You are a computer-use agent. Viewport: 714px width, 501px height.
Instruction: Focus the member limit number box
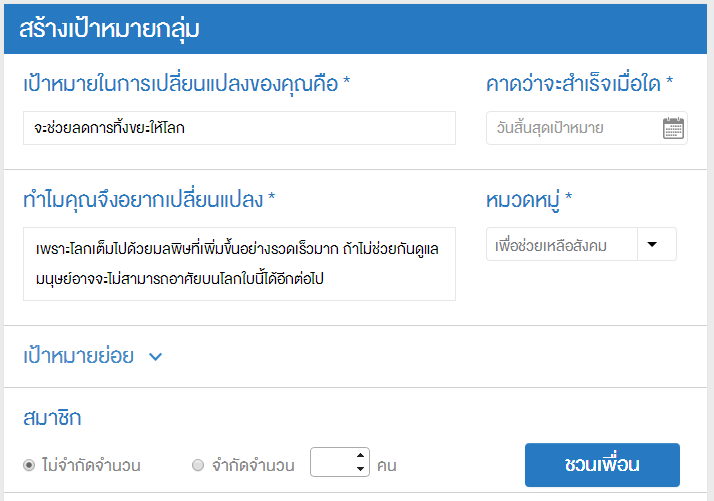(332, 463)
